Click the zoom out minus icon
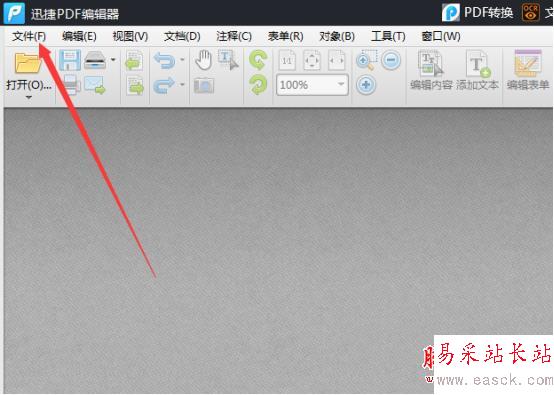554x395 pixels. tap(391, 60)
